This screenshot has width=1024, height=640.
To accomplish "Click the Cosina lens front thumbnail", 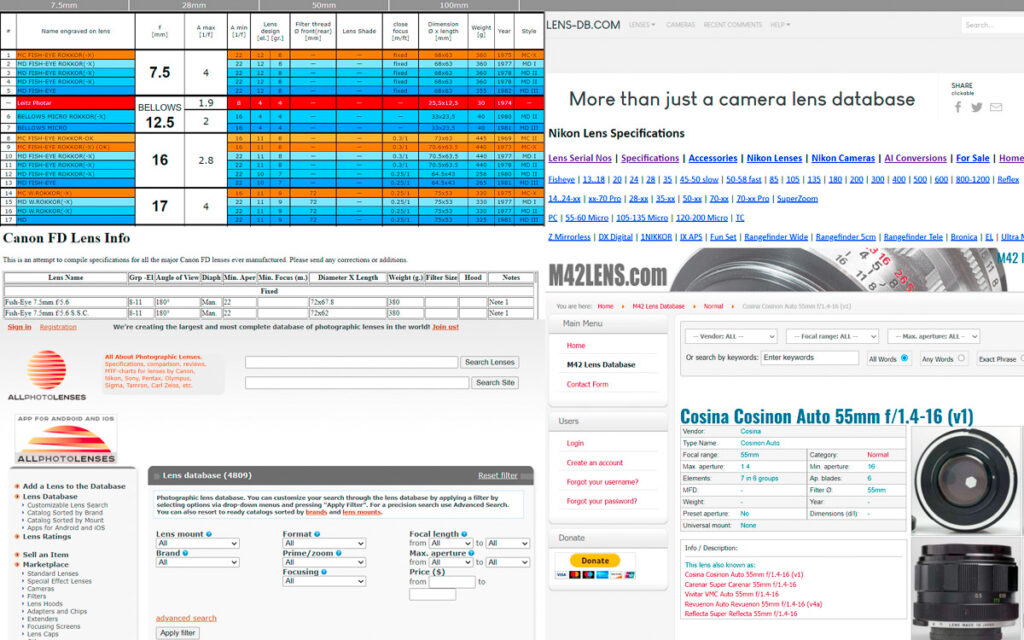I will pyautogui.click(x=967, y=479).
